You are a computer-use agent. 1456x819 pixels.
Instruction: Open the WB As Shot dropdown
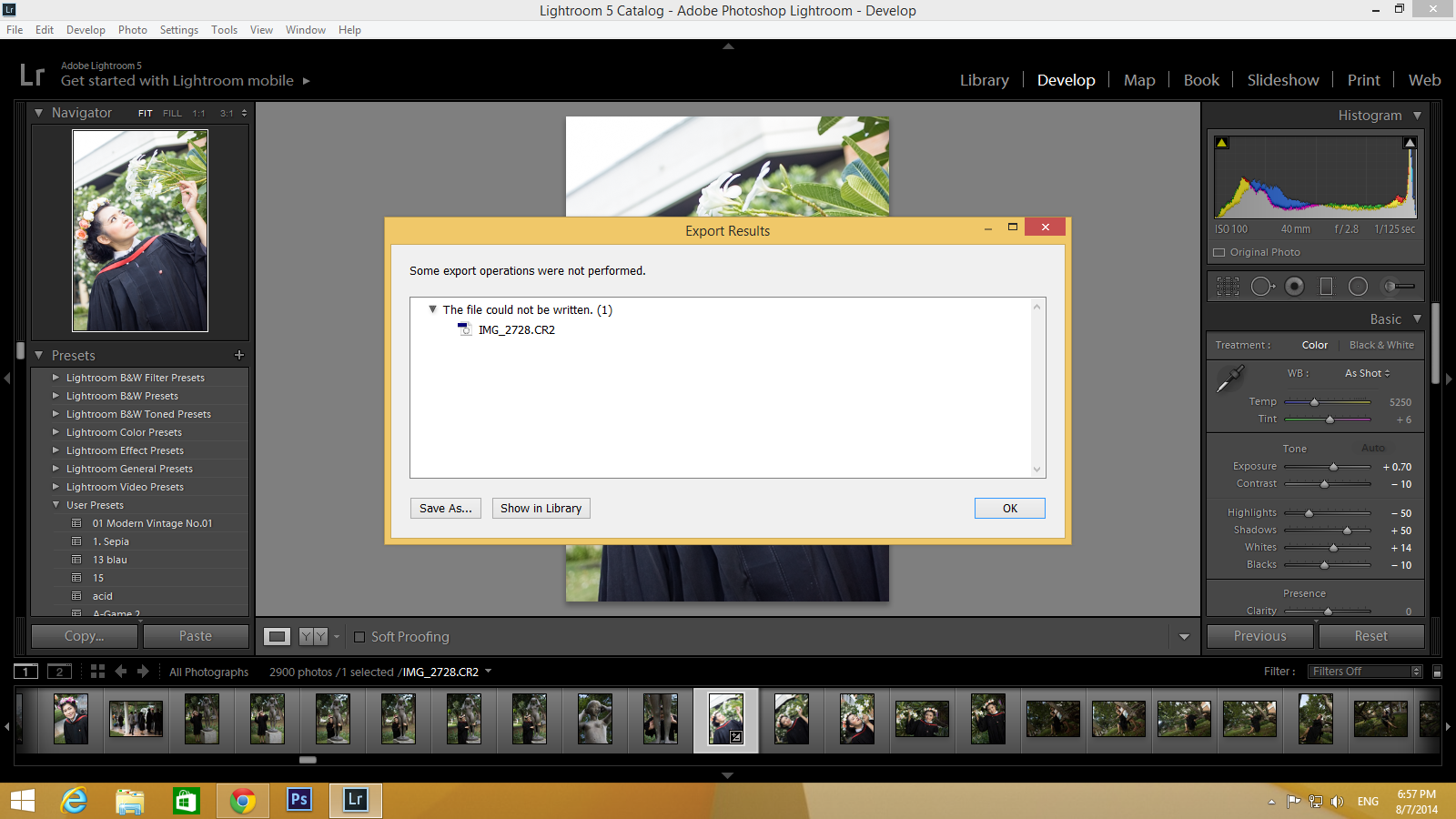tap(1368, 373)
